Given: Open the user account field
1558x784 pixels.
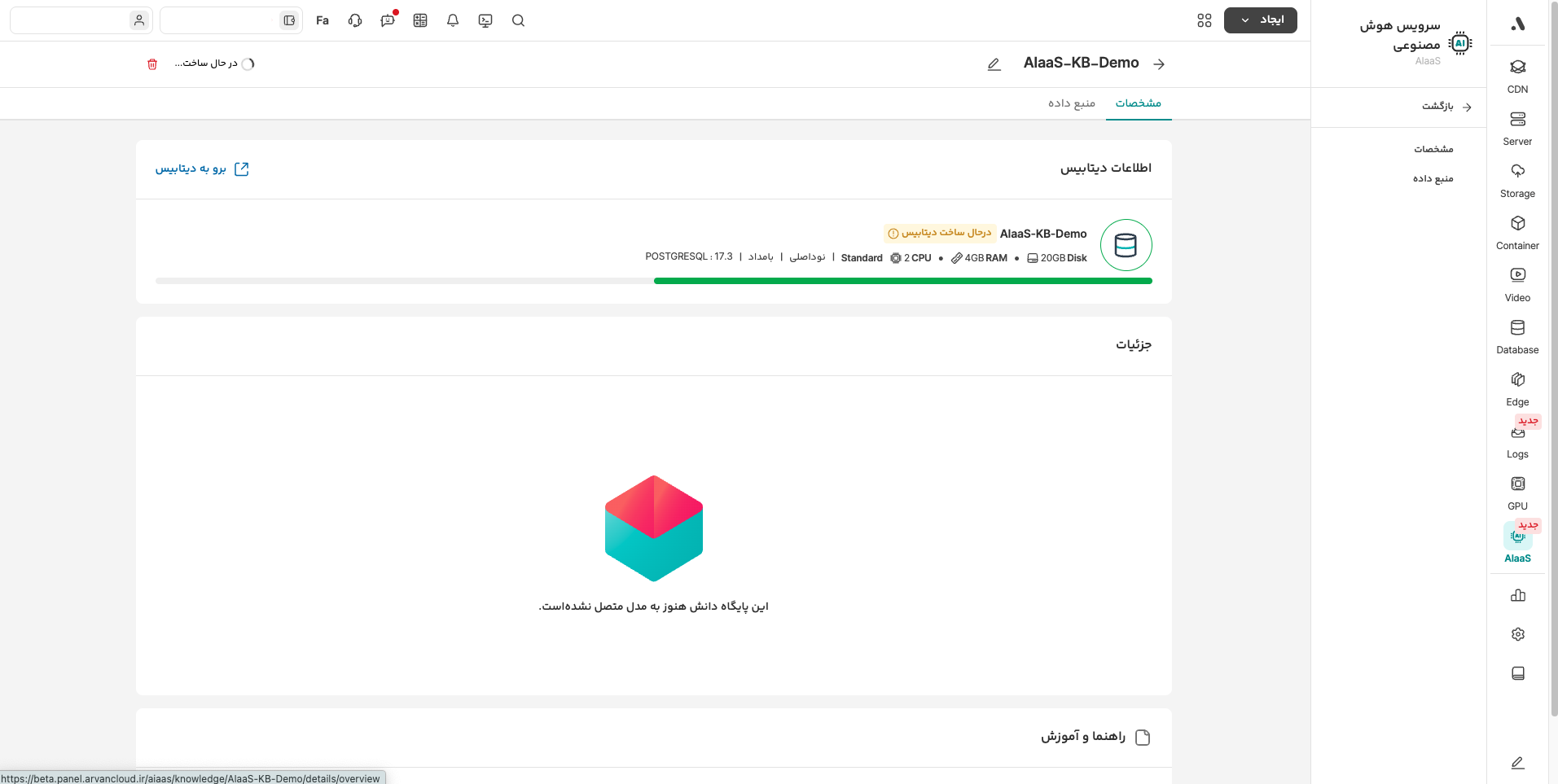Looking at the screenshot, I should click(x=81, y=20).
